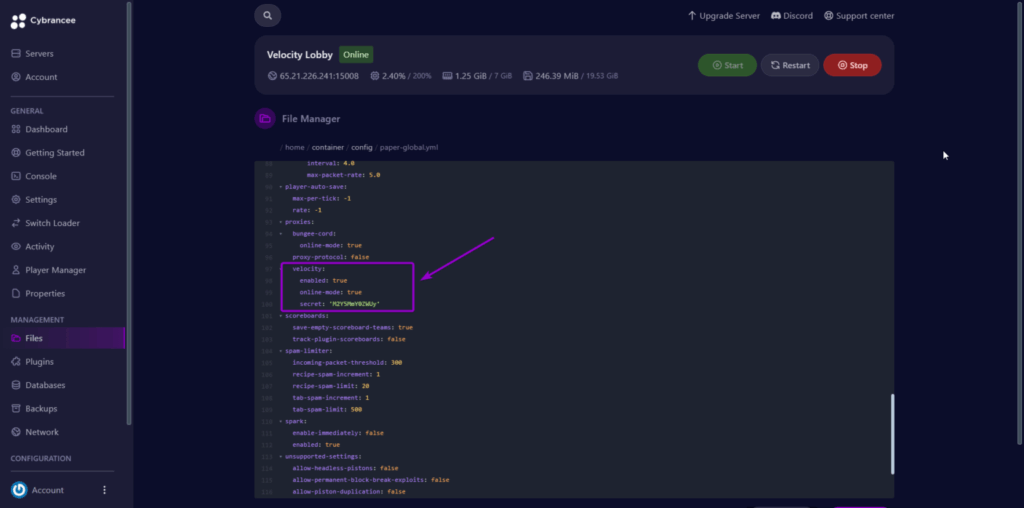1024x508 pixels.
Task: Collapse the spam-limiter section
Action: 281,351
